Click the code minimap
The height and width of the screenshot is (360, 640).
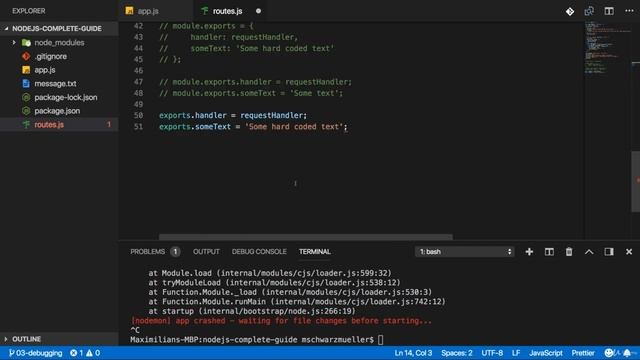point(608,47)
